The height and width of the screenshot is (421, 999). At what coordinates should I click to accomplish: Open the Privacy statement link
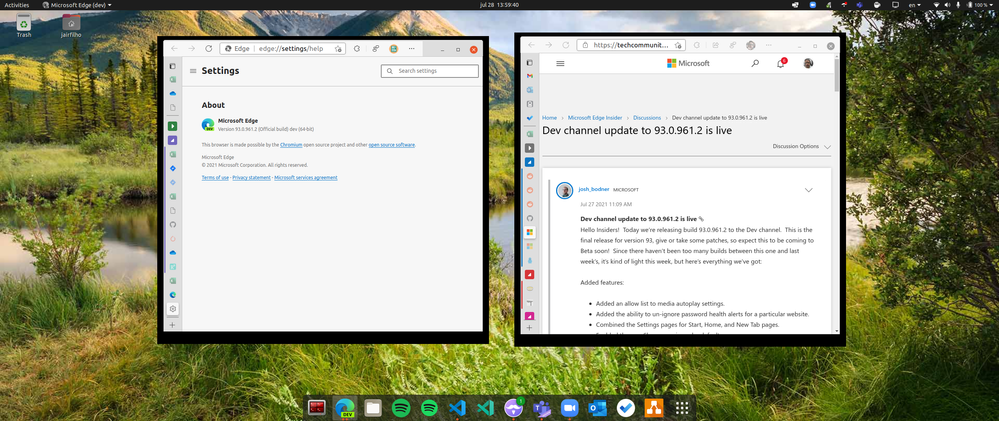pyautogui.click(x=252, y=178)
